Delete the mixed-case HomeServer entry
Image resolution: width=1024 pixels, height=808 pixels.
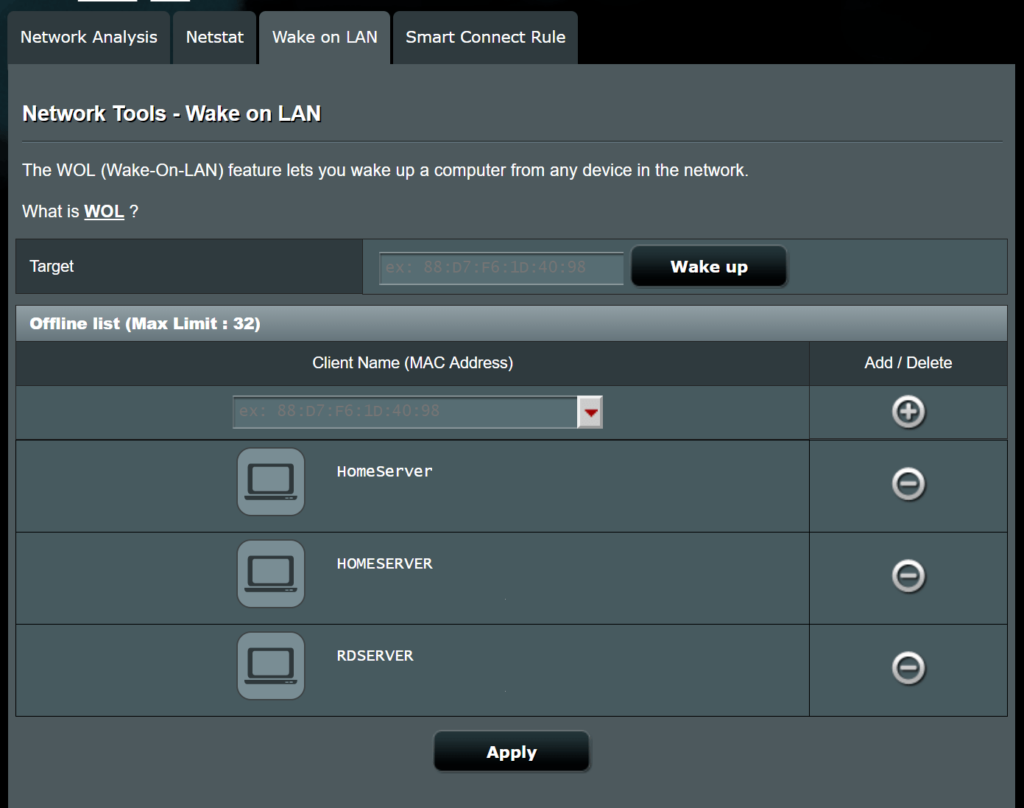[908, 484]
